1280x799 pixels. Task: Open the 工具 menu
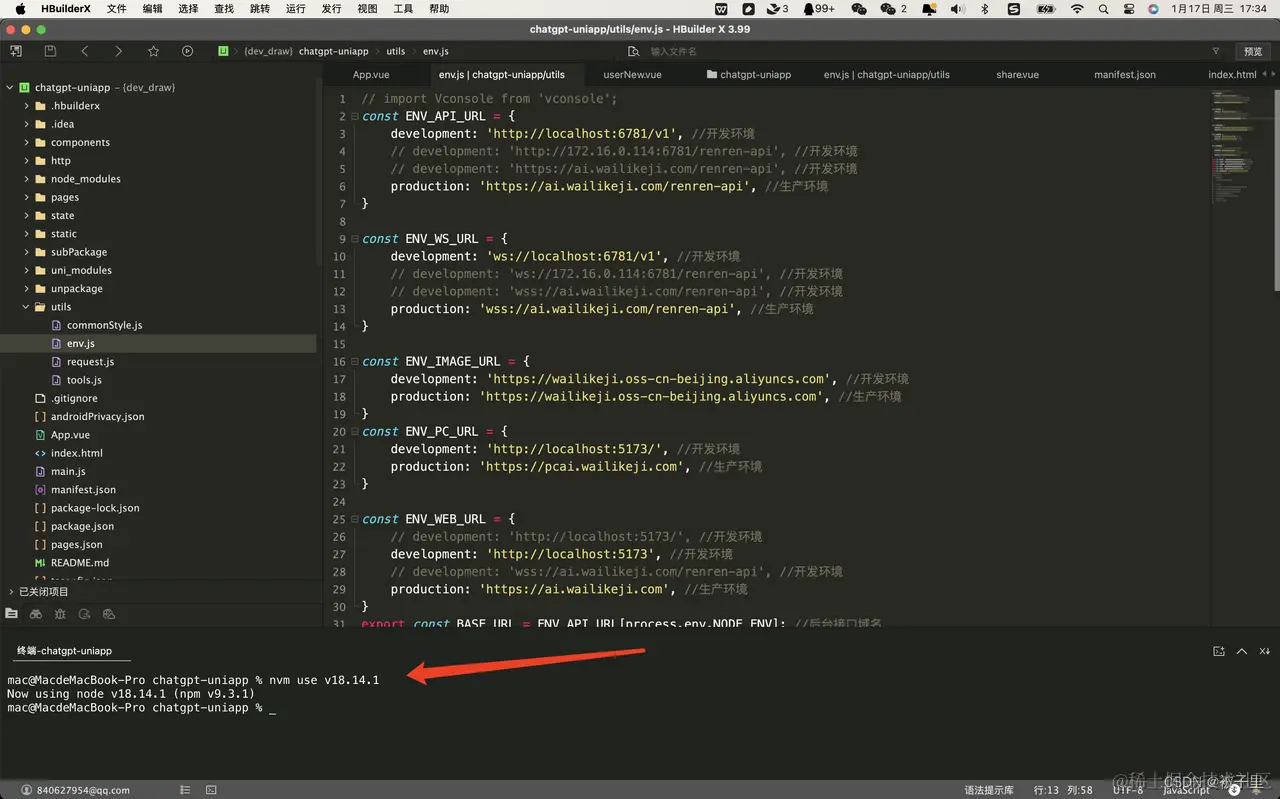coord(403,9)
